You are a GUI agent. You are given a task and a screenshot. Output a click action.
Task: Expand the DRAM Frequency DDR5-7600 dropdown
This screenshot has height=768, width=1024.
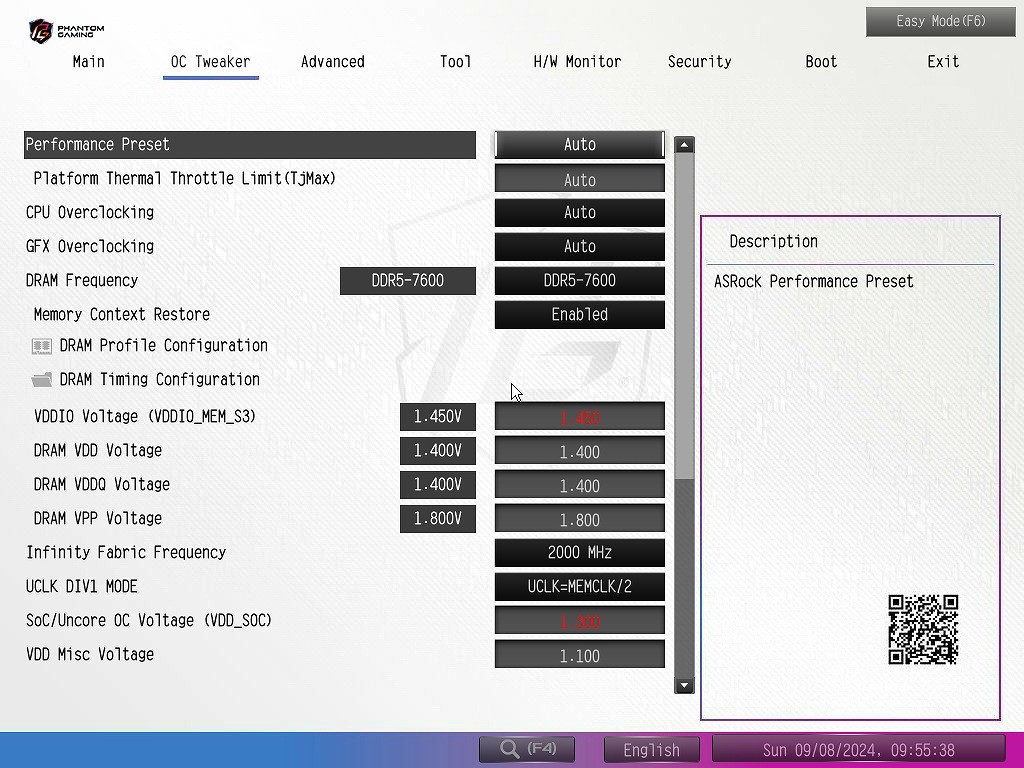tap(579, 280)
